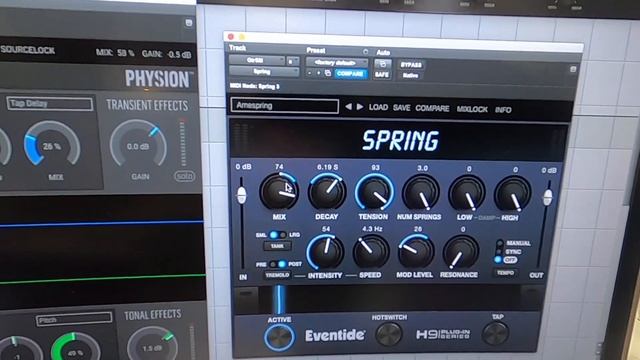Click the Physion tonal 1.5 dB gain knob
Image resolution: width=640 pixels, height=360 pixels.
pos(152,347)
